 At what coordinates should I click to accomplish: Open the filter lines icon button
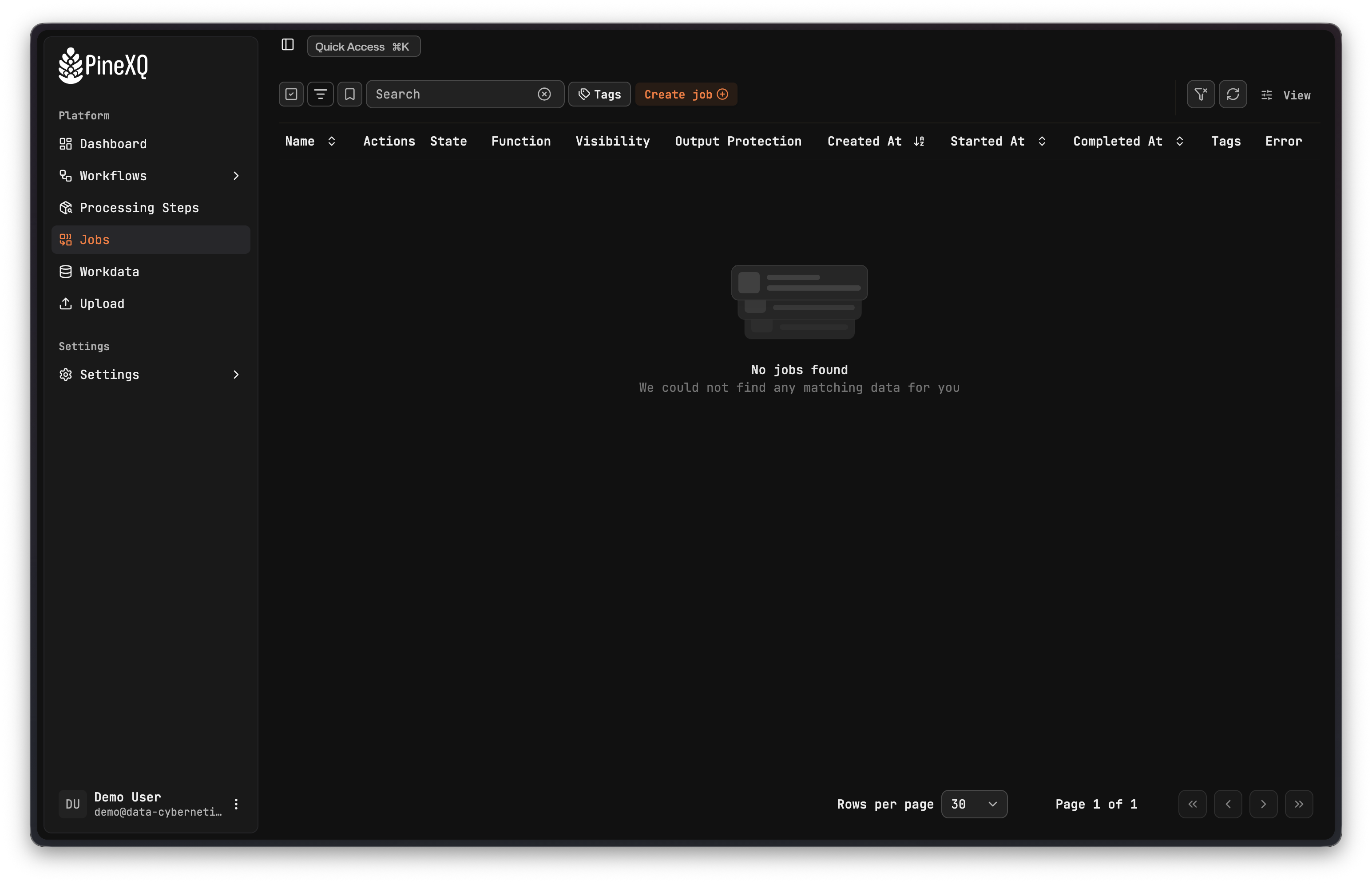point(321,94)
